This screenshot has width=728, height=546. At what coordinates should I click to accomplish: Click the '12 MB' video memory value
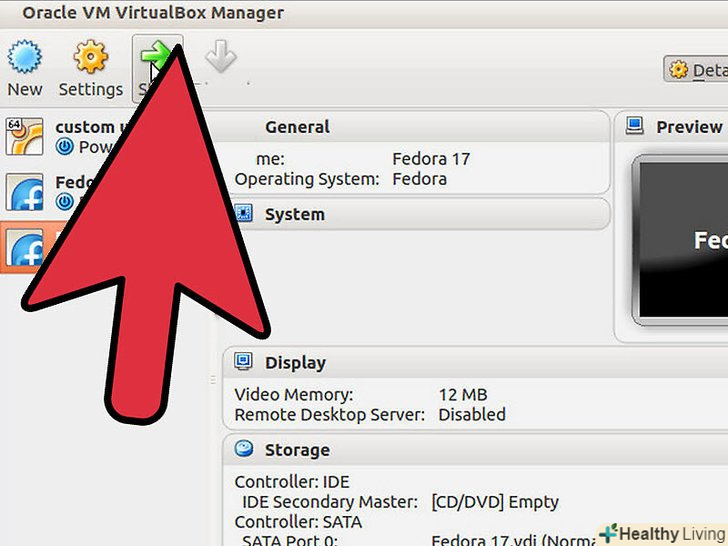point(463,395)
